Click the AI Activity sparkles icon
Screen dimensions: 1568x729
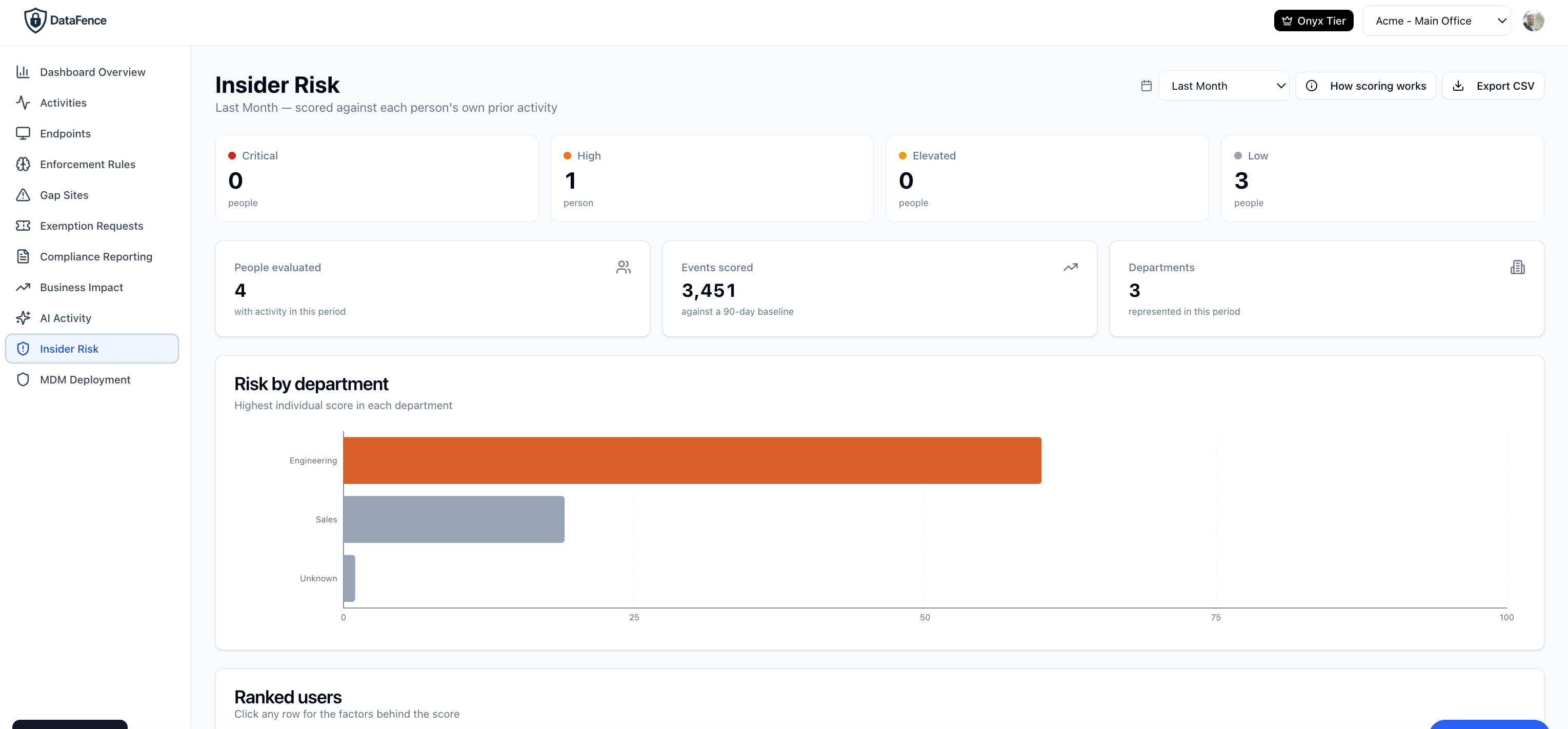click(x=23, y=318)
